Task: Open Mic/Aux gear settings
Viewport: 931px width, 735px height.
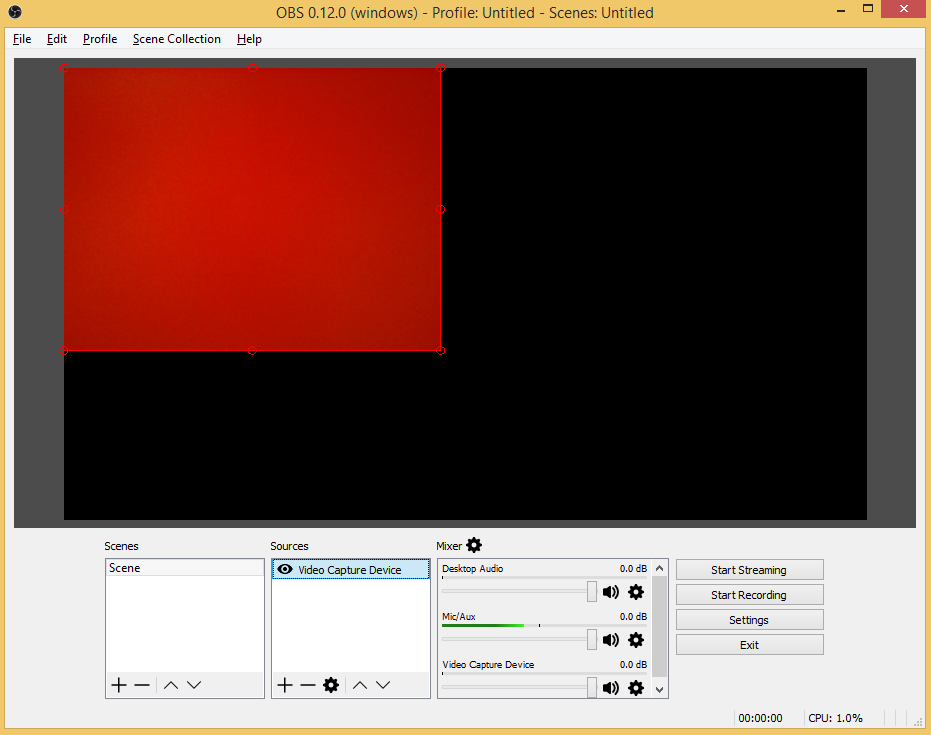Action: pyautogui.click(x=636, y=640)
